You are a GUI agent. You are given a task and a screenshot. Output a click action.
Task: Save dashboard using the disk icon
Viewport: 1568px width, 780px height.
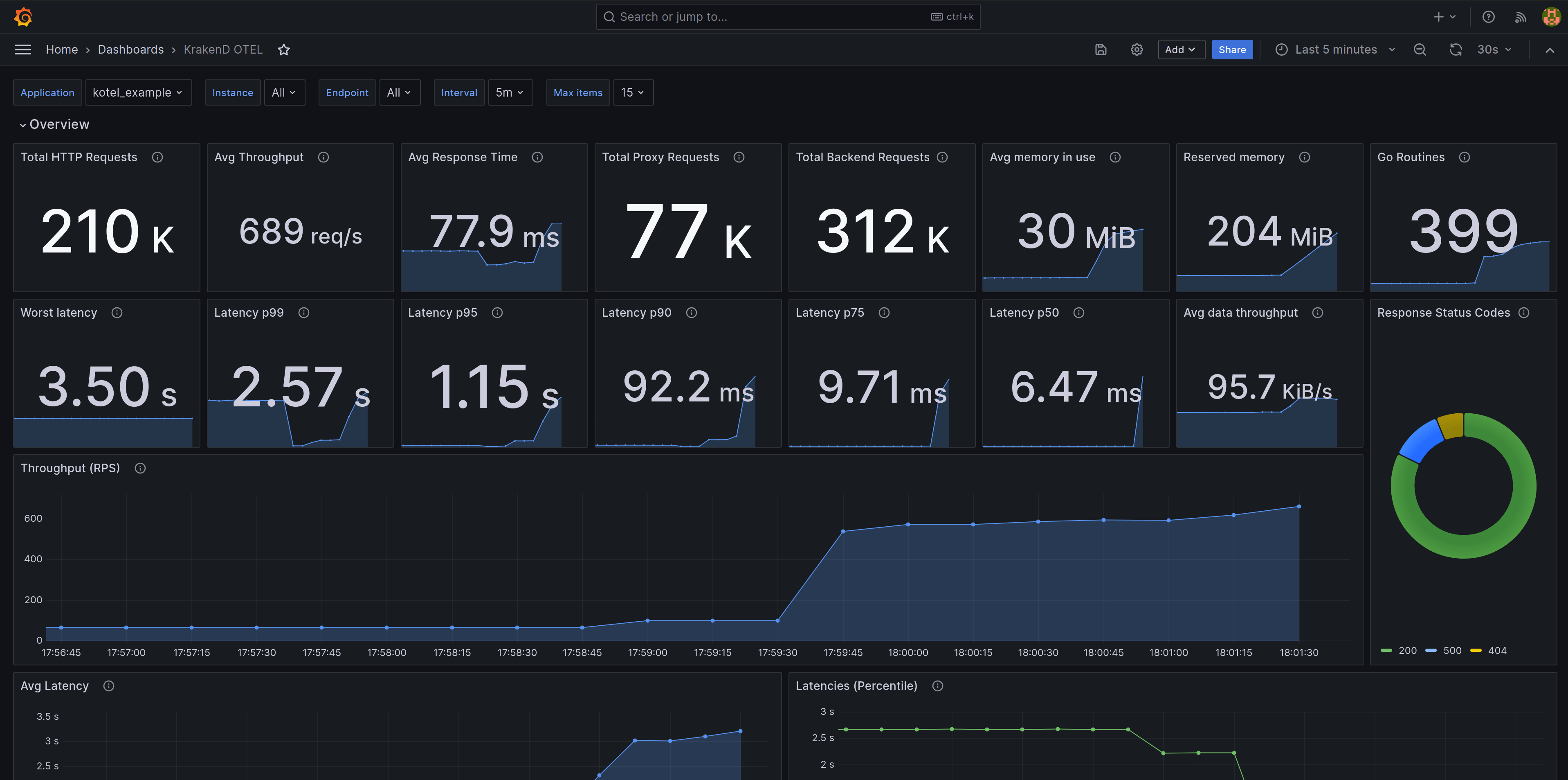[x=1101, y=50]
